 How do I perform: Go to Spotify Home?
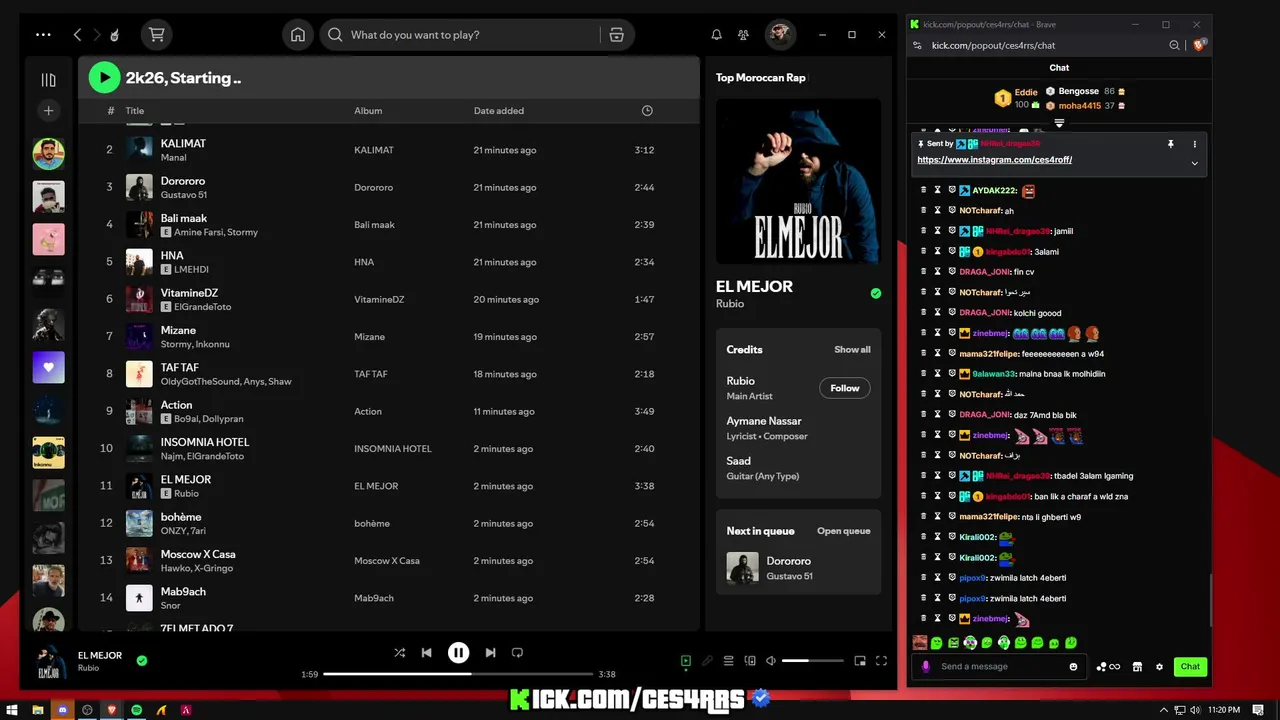298,34
